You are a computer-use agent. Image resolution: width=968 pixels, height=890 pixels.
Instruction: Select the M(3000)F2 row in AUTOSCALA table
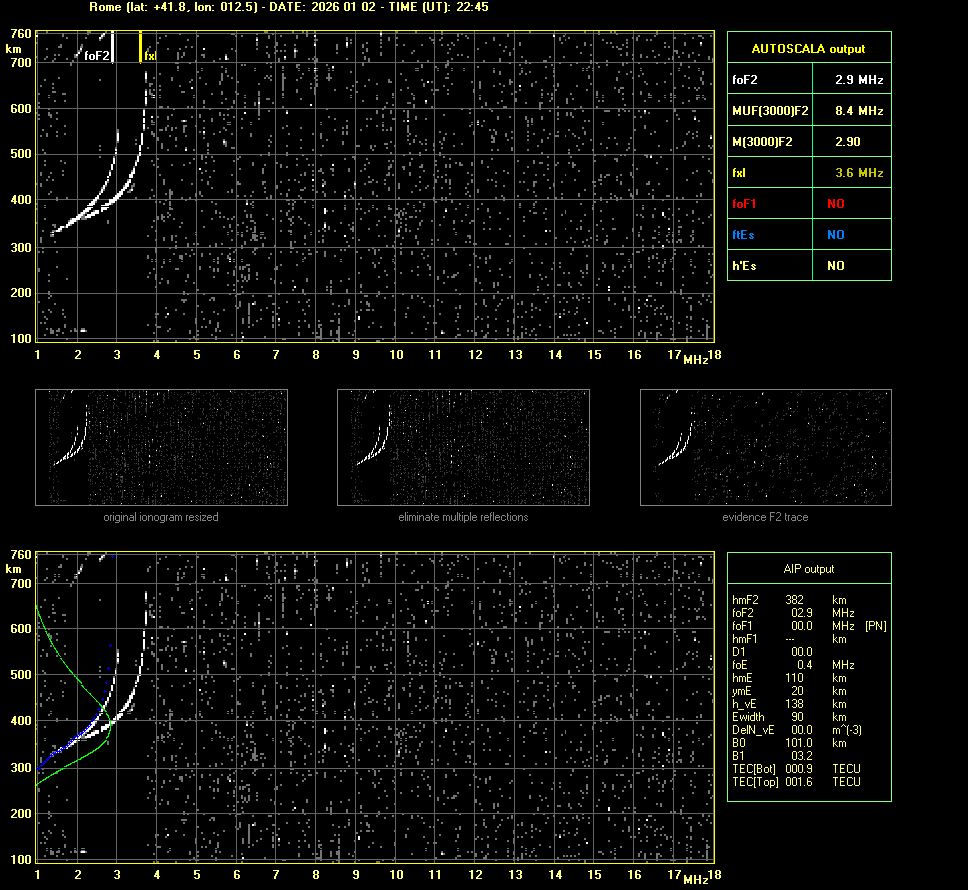808,142
